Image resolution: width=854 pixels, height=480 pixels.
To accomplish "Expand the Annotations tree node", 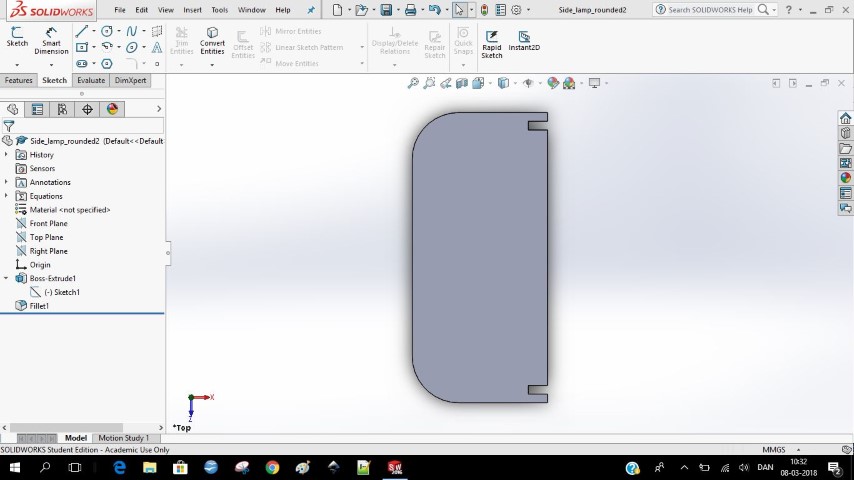I will click(6, 182).
